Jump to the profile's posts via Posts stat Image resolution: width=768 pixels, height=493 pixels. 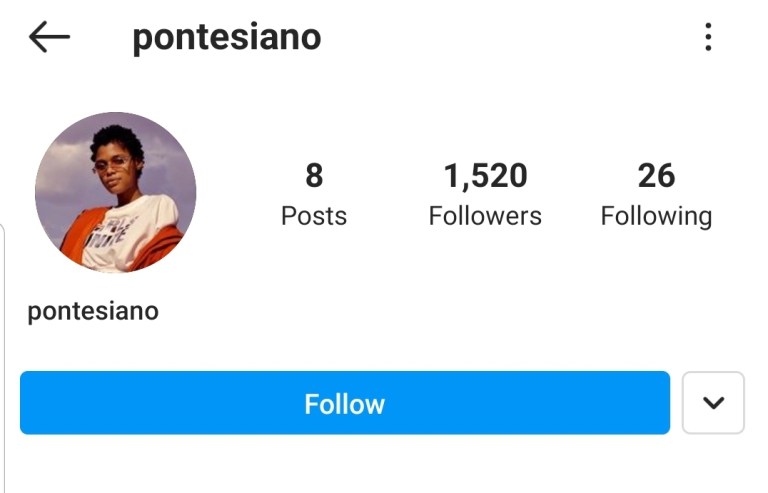tap(314, 196)
